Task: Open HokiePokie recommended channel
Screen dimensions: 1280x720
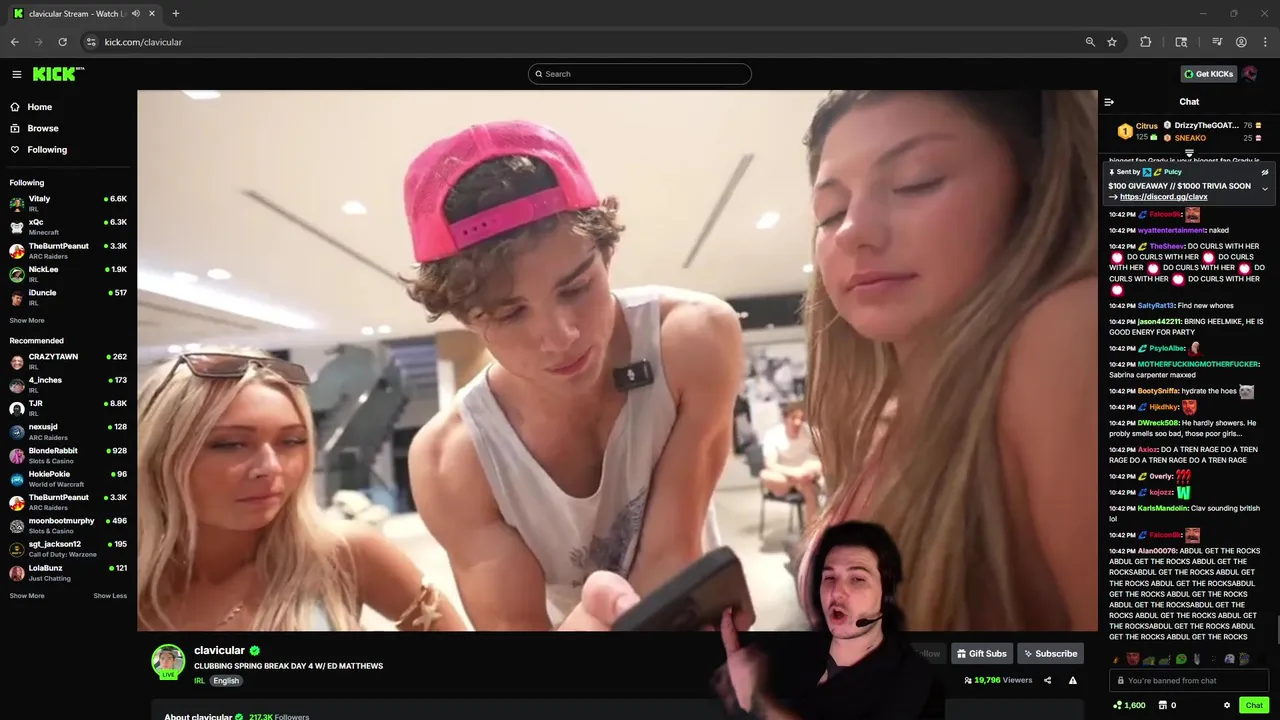Action: [68, 479]
